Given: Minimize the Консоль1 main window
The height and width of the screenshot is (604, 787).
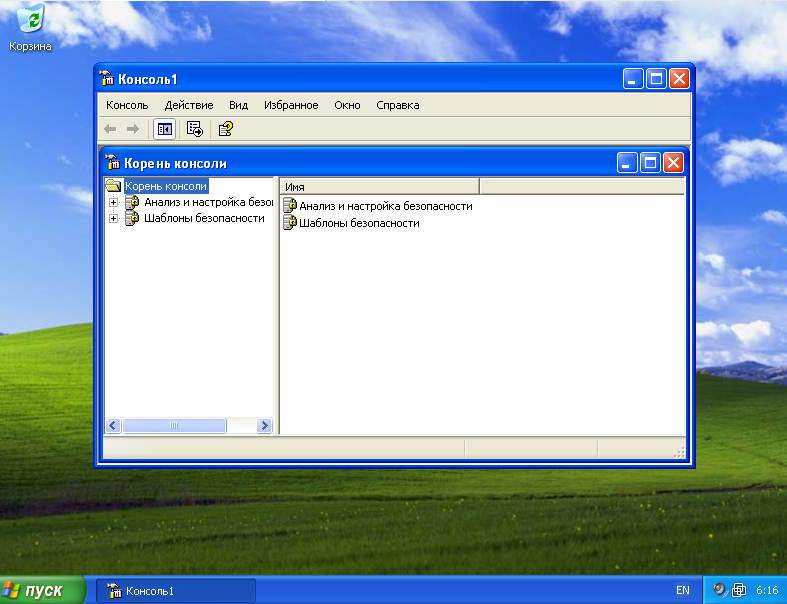Looking at the screenshot, I should [633, 79].
